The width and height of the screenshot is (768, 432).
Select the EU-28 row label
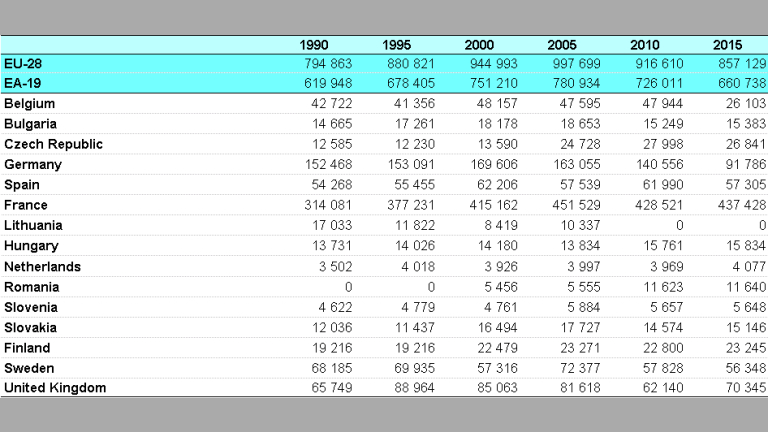(23, 63)
